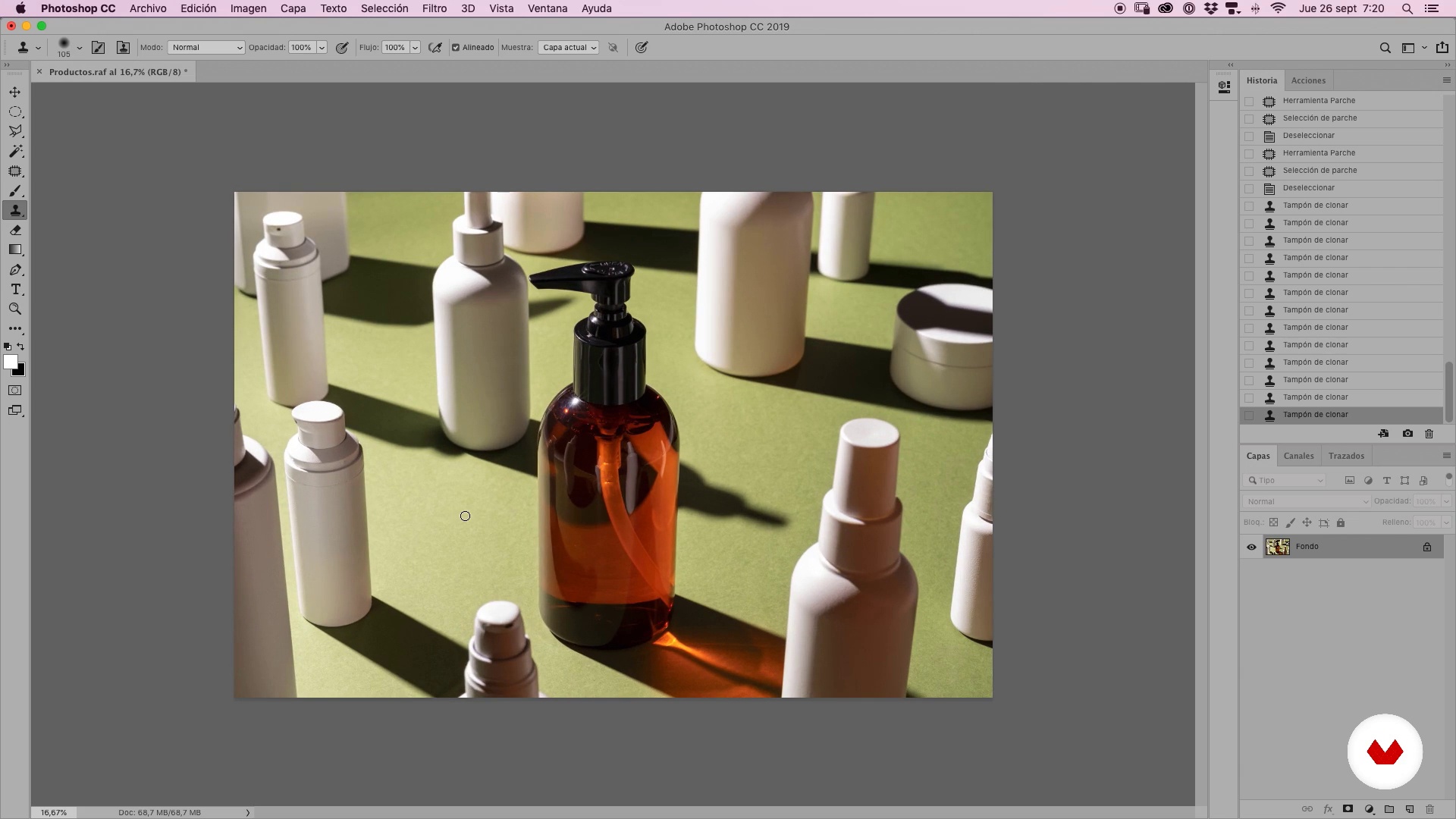The image size is (1456, 819).
Task: Open the Modo blend mode dropdown
Action: pos(206,47)
